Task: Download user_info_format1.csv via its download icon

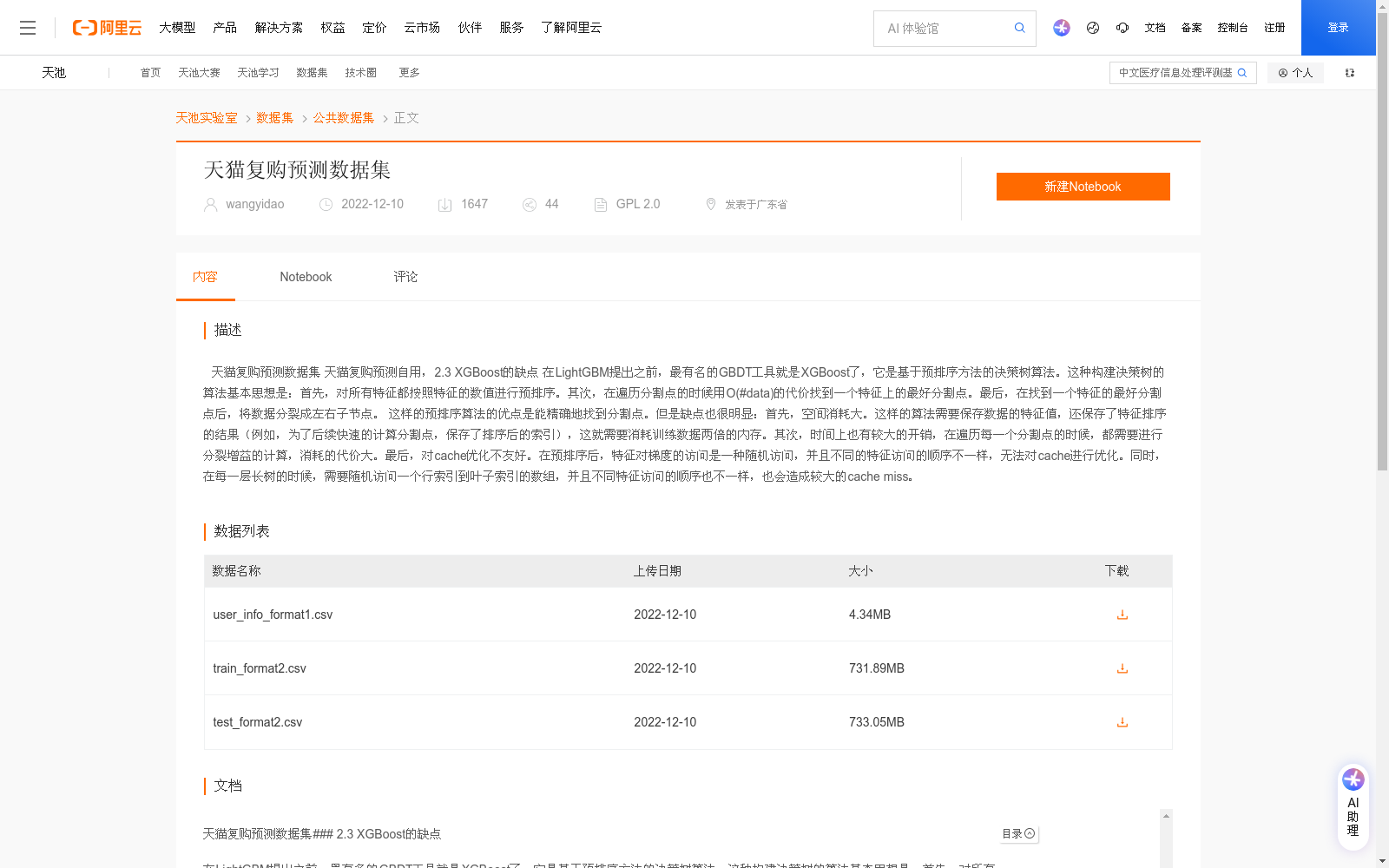Action: pos(1122,615)
